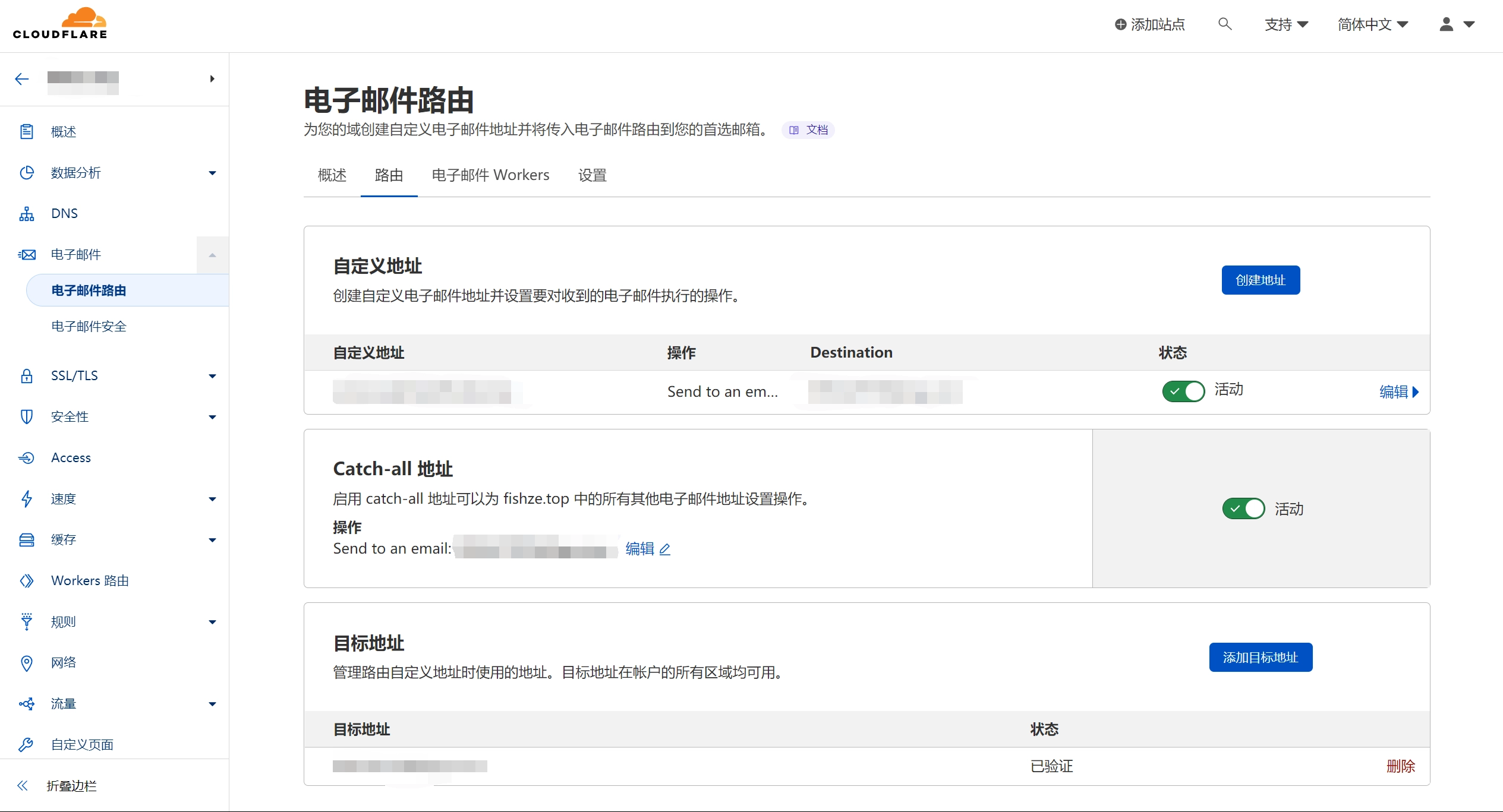Disable the Catch-all address toggle
Image resolution: width=1503 pixels, height=812 pixels.
coord(1243,509)
